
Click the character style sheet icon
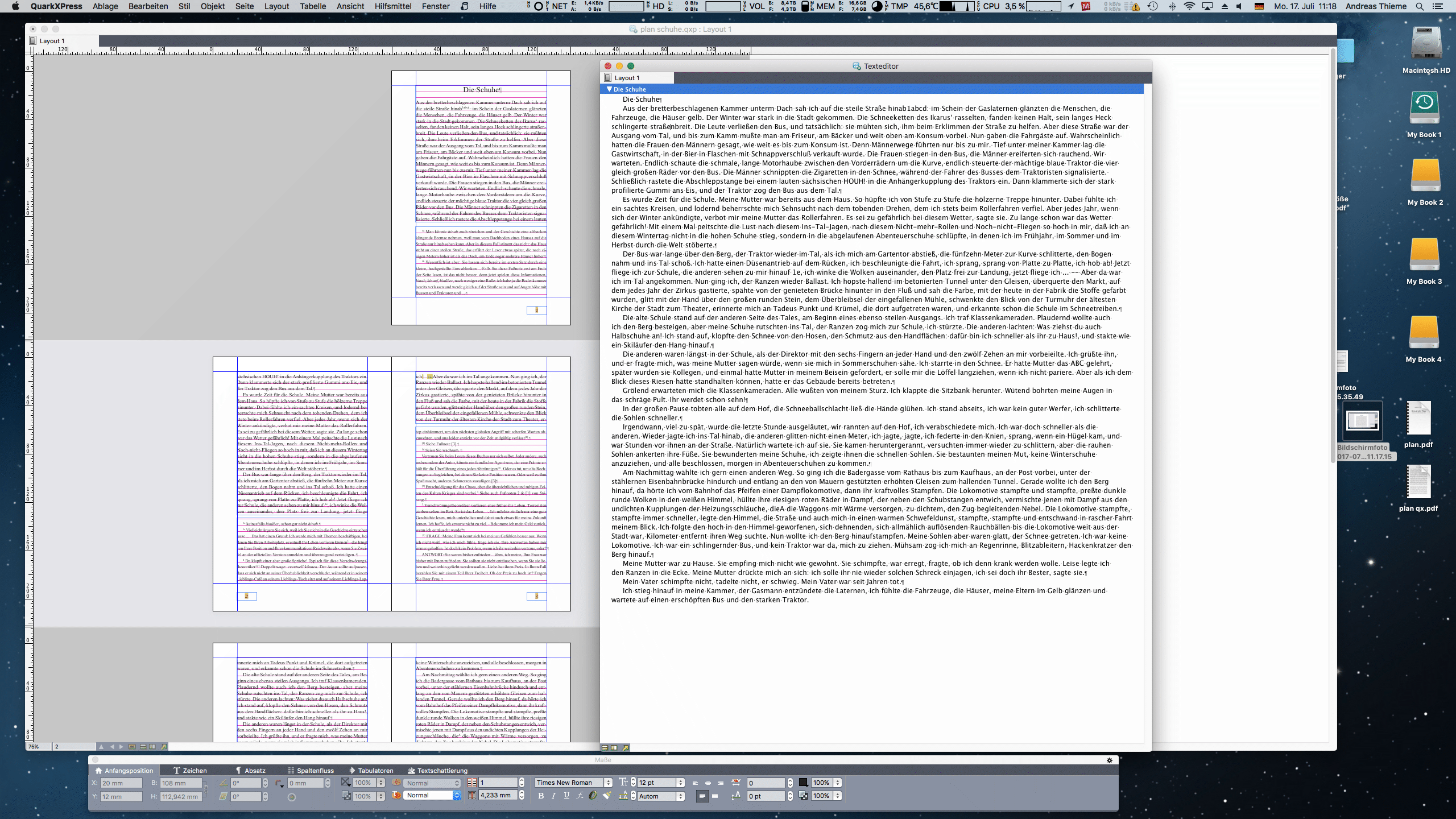click(396, 795)
